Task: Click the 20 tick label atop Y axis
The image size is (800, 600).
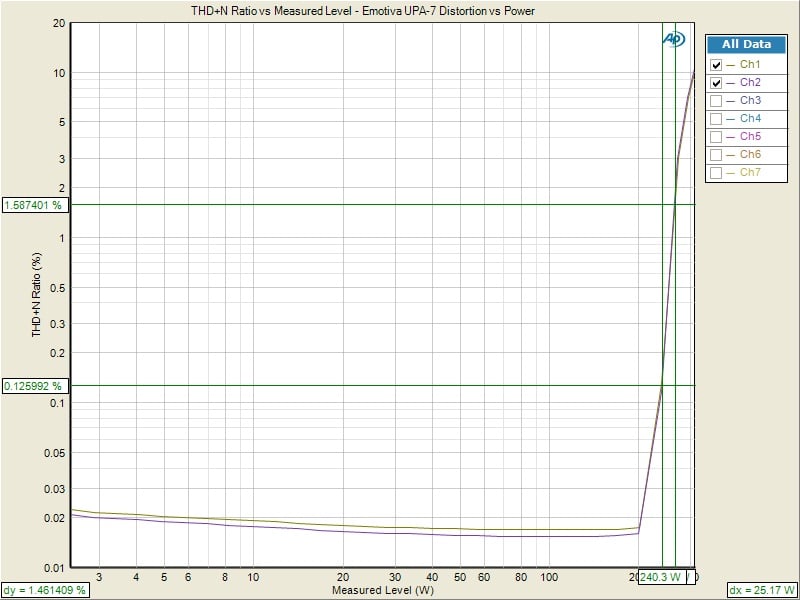Action: pyautogui.click(x=59, y=24)
